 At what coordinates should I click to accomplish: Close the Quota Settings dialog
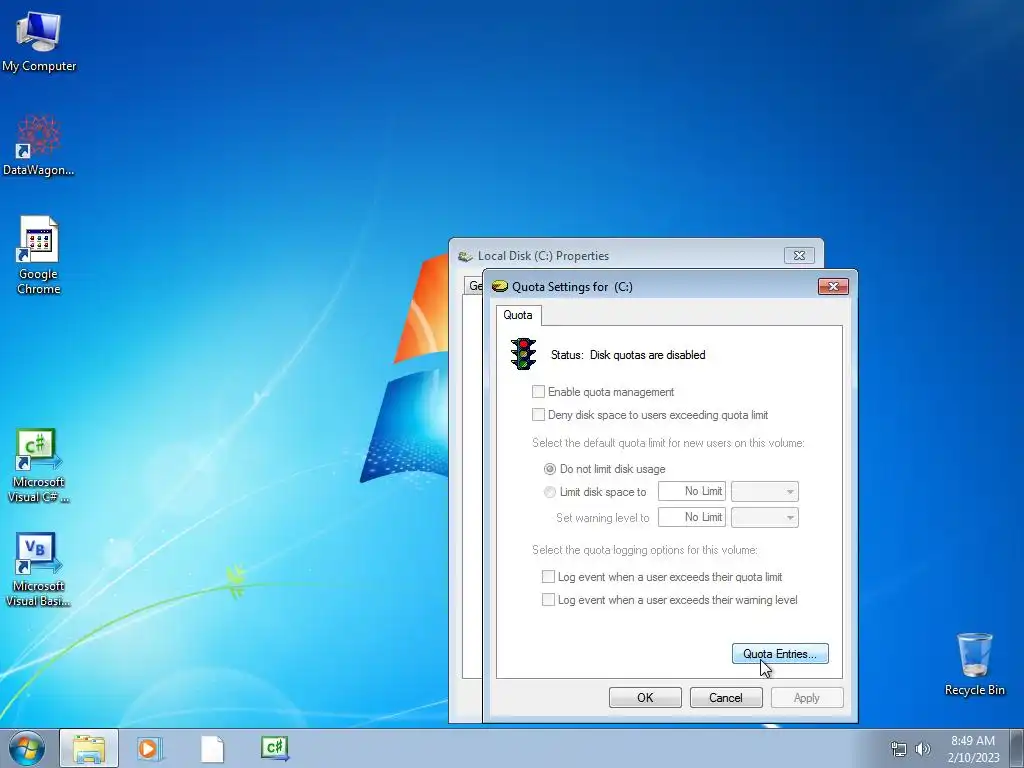[833, 286]
